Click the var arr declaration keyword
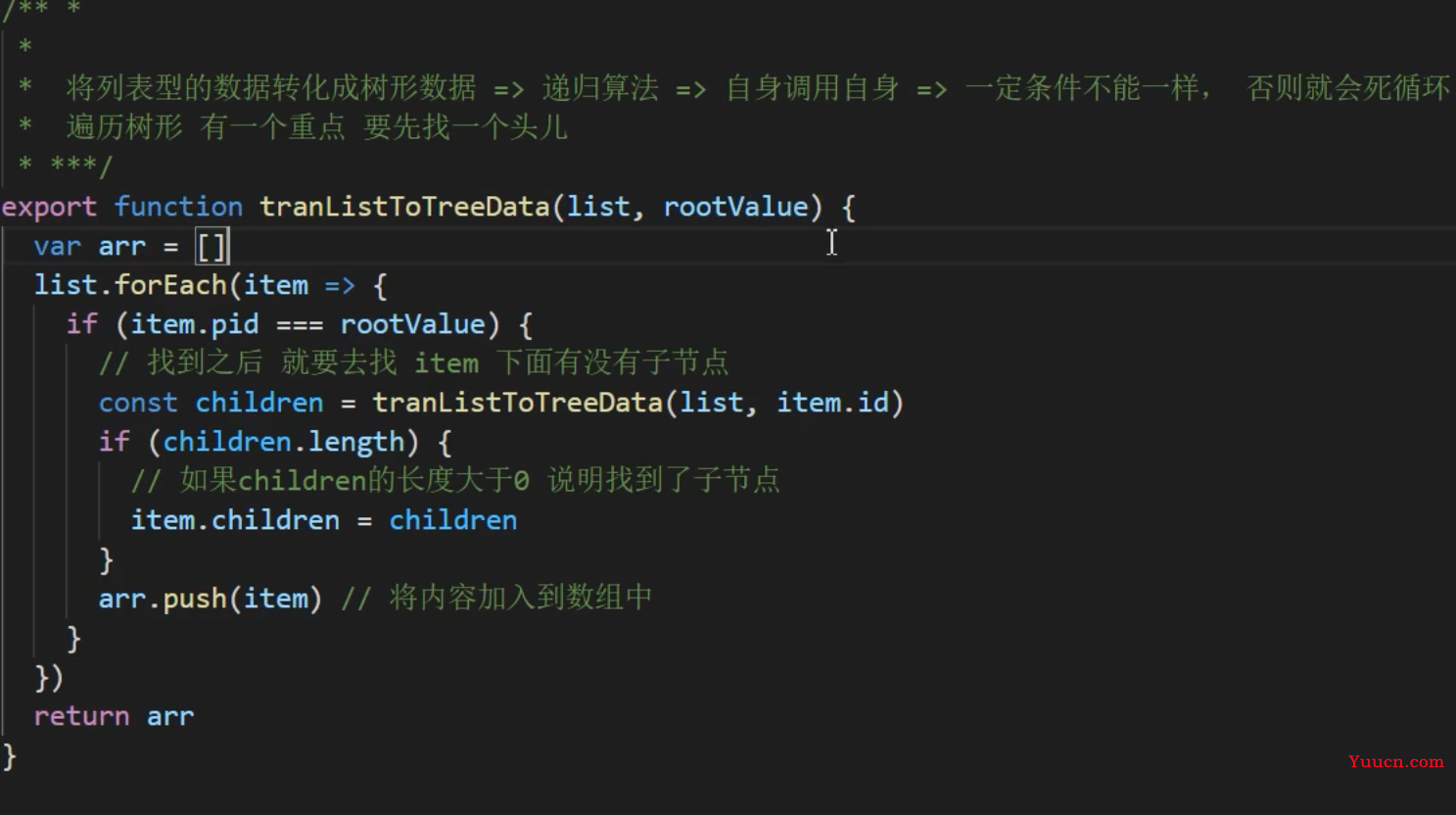 click(x=57, y=246)
